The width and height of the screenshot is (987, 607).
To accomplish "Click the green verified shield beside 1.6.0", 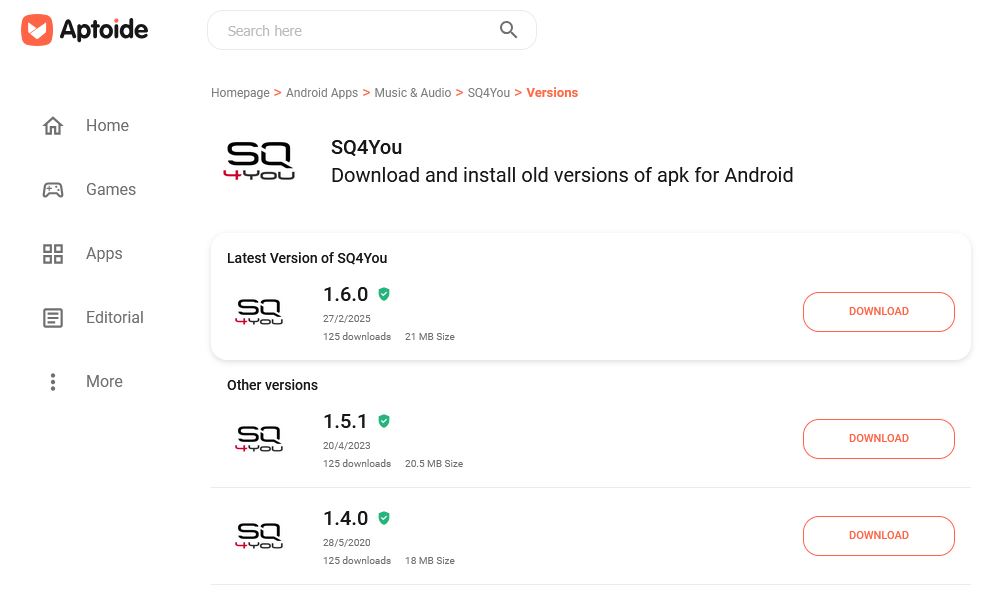I will click(x=384, y=294).
